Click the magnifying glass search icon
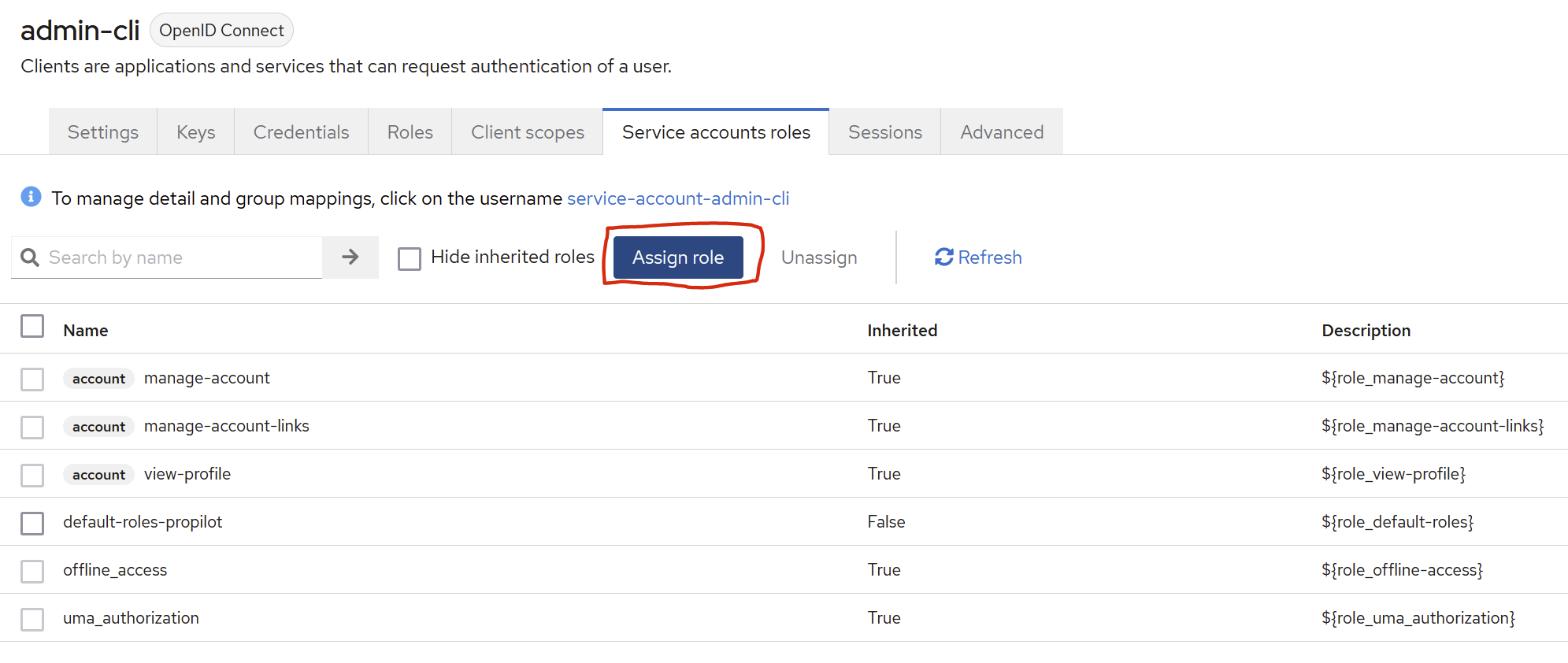 (30, 257)
